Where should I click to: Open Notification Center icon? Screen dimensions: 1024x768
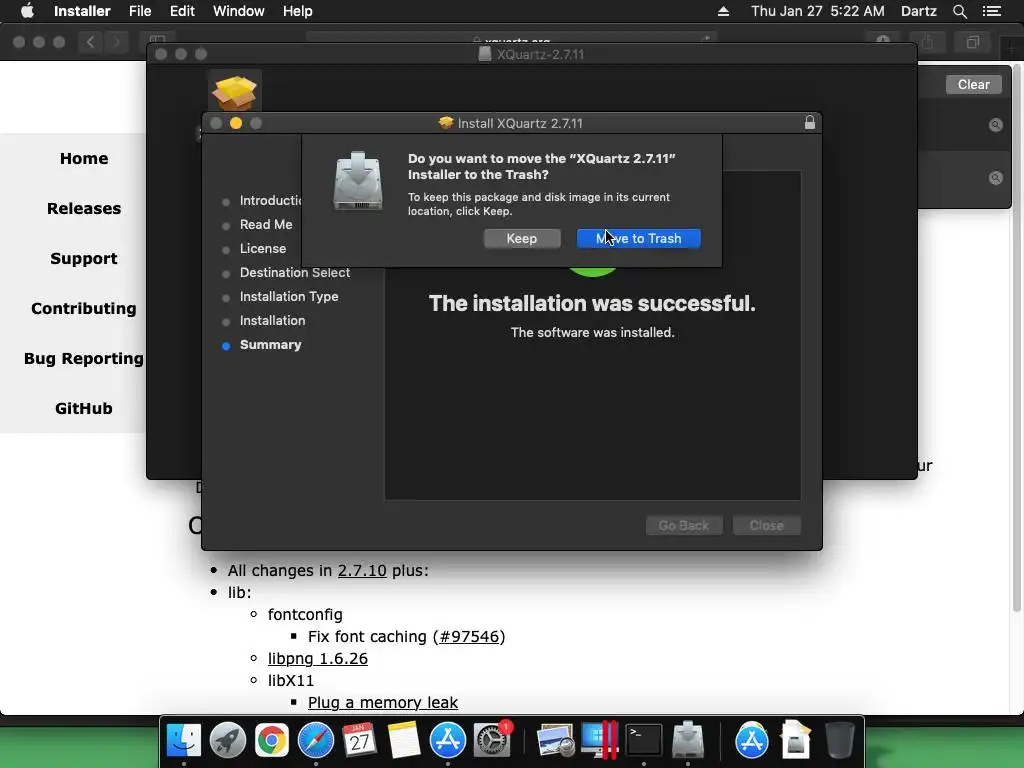click(x=991, y=11)
